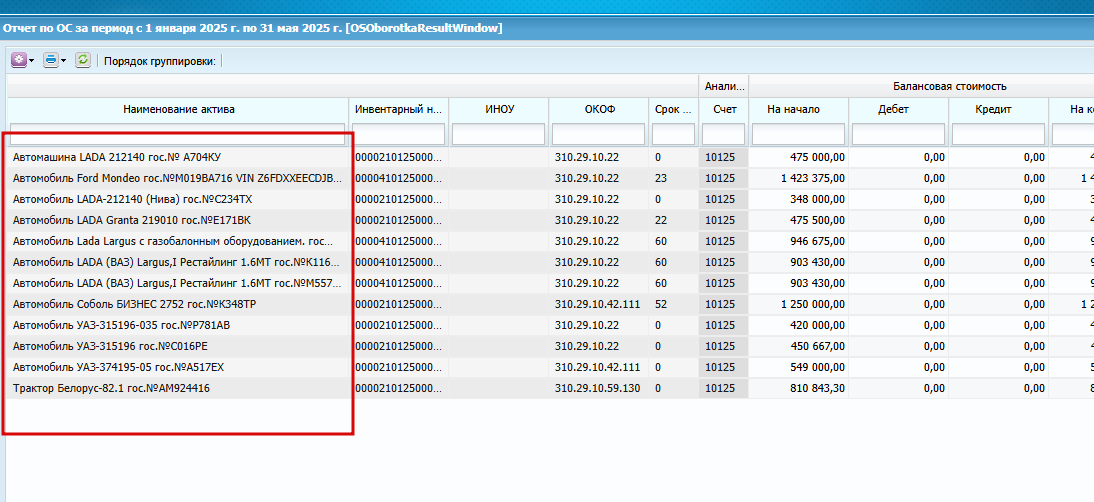Sort by 'На начало' column header
1094x502 pixels.
(x=798, y=109)
